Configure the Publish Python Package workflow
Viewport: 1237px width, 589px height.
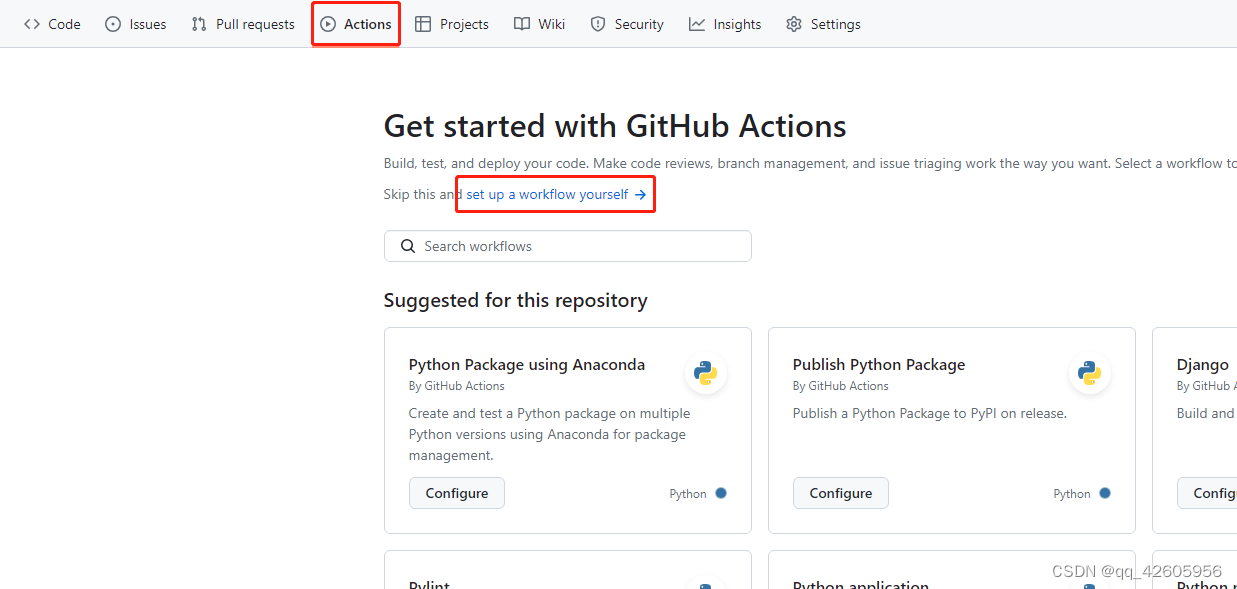[x=841, y=493]
